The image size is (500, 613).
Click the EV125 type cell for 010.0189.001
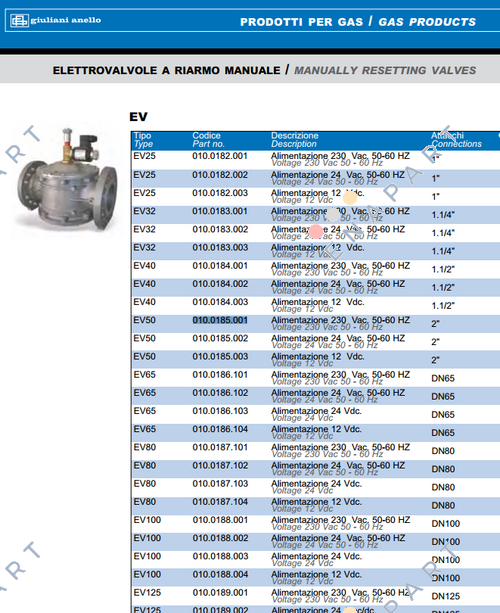147,593
